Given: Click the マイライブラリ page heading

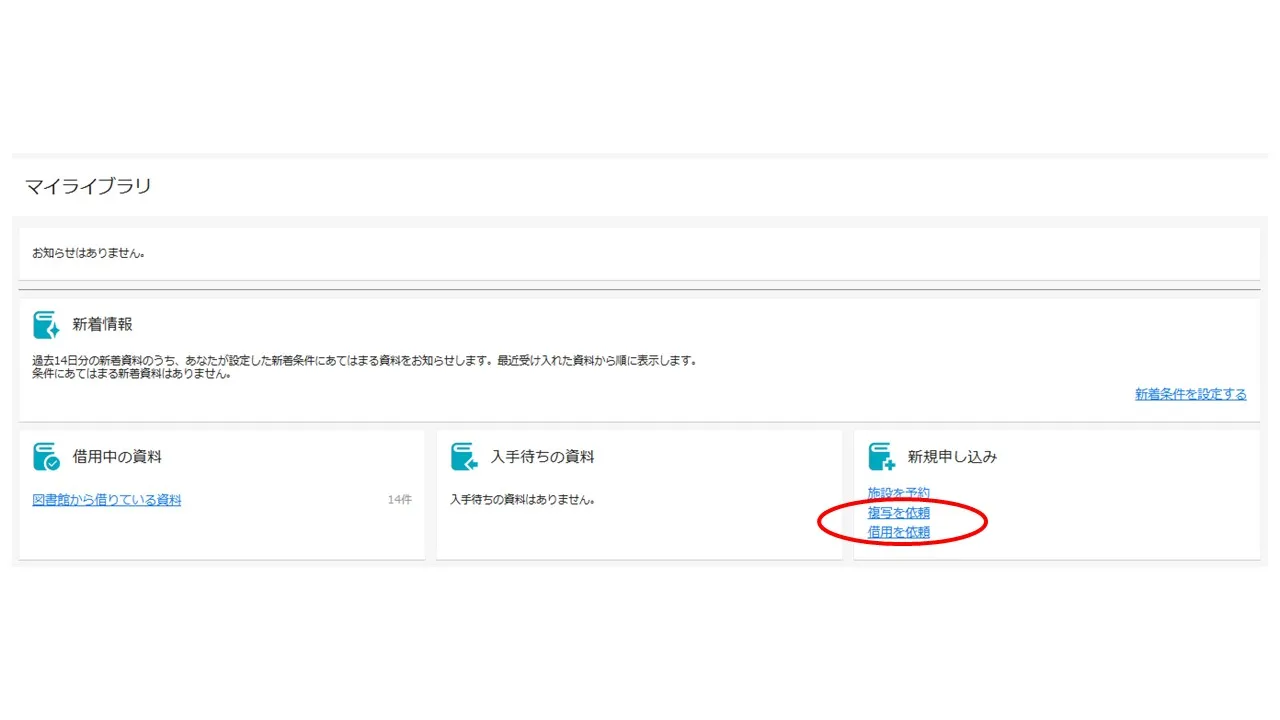Looking at the screenshot, I should tap(88, 186).
